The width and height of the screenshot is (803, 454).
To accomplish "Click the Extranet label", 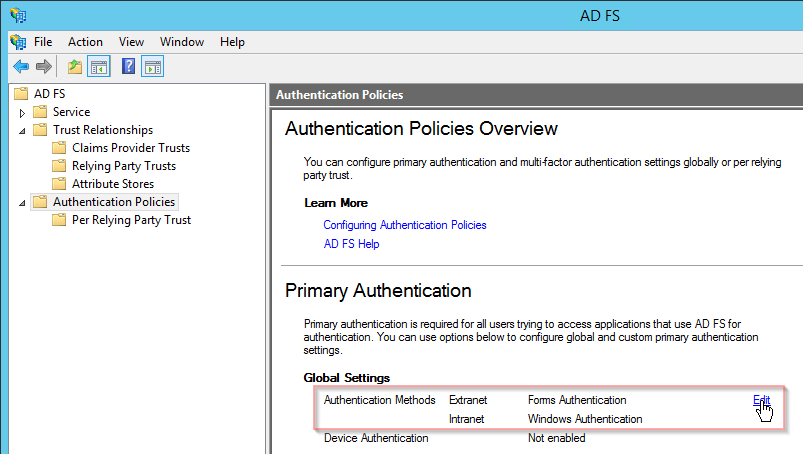I will [468, 400].
